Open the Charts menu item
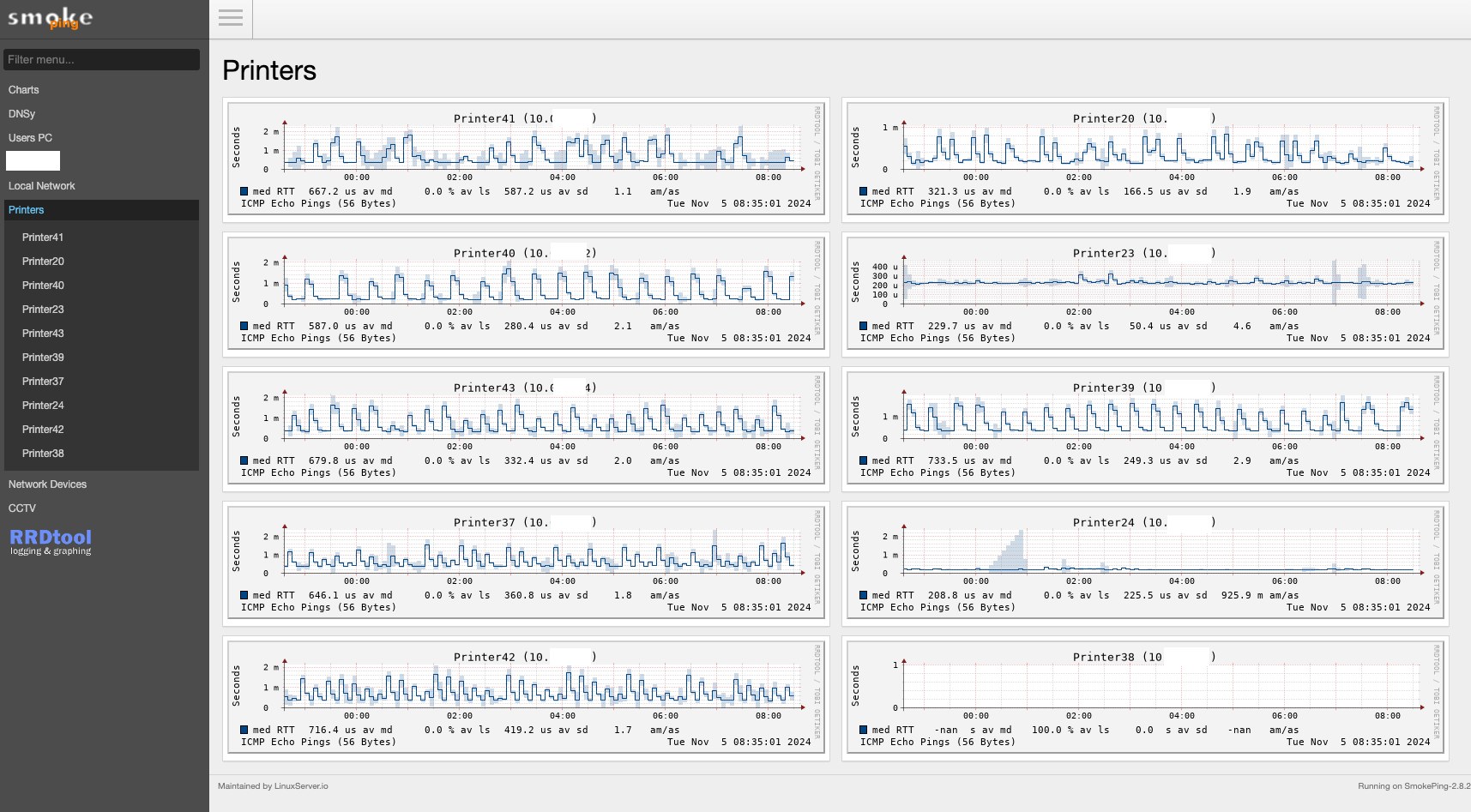Screen dimensions: 1471x812 coord(24,90)
